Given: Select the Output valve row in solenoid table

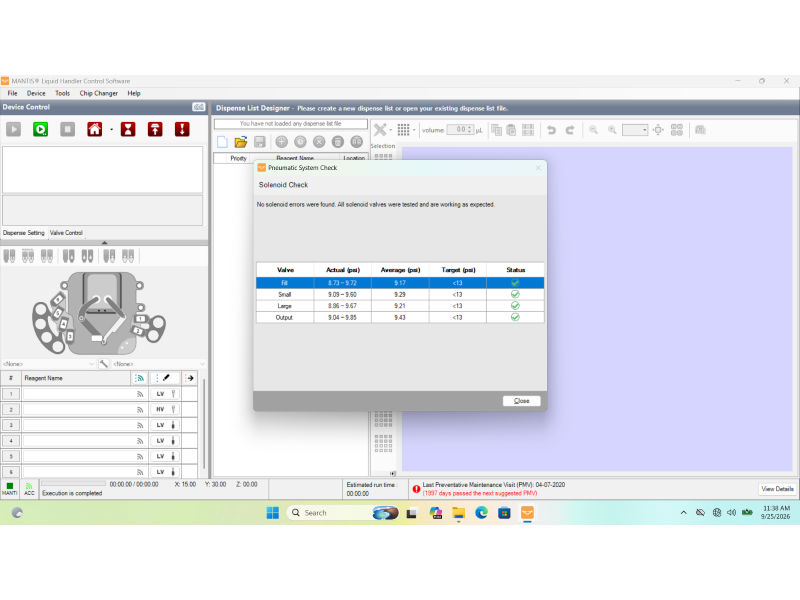Looking at the screenshot, I should (400, 317).
